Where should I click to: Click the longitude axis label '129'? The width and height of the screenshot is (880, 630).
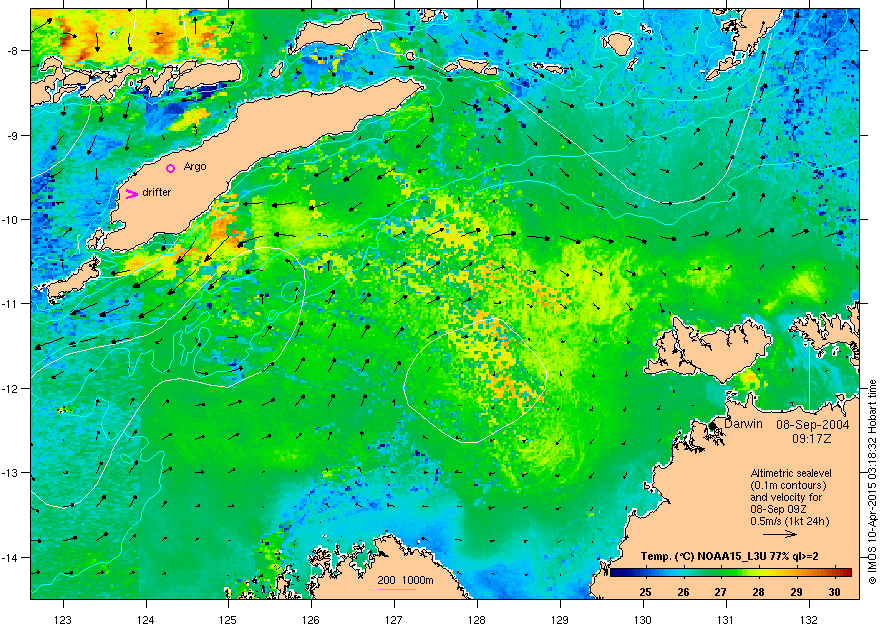tap(560, 620)
